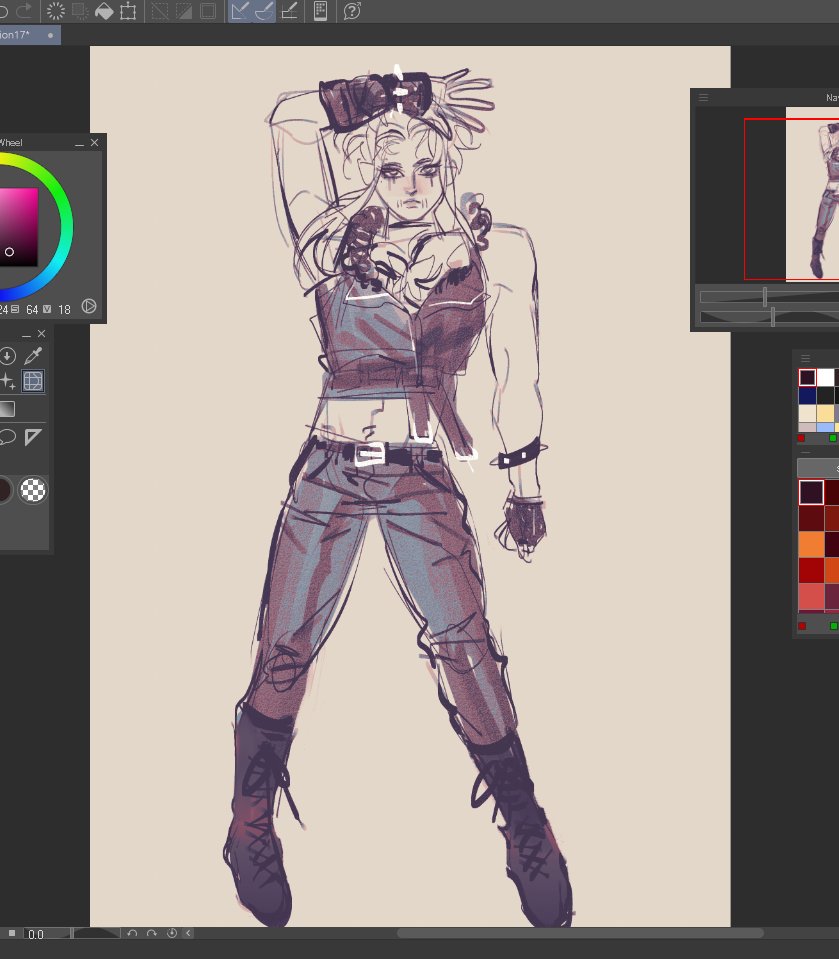The height and width of the screenshot is (959, 839).
Task: Toggle Snap to Grid
Action: (289, 11)
